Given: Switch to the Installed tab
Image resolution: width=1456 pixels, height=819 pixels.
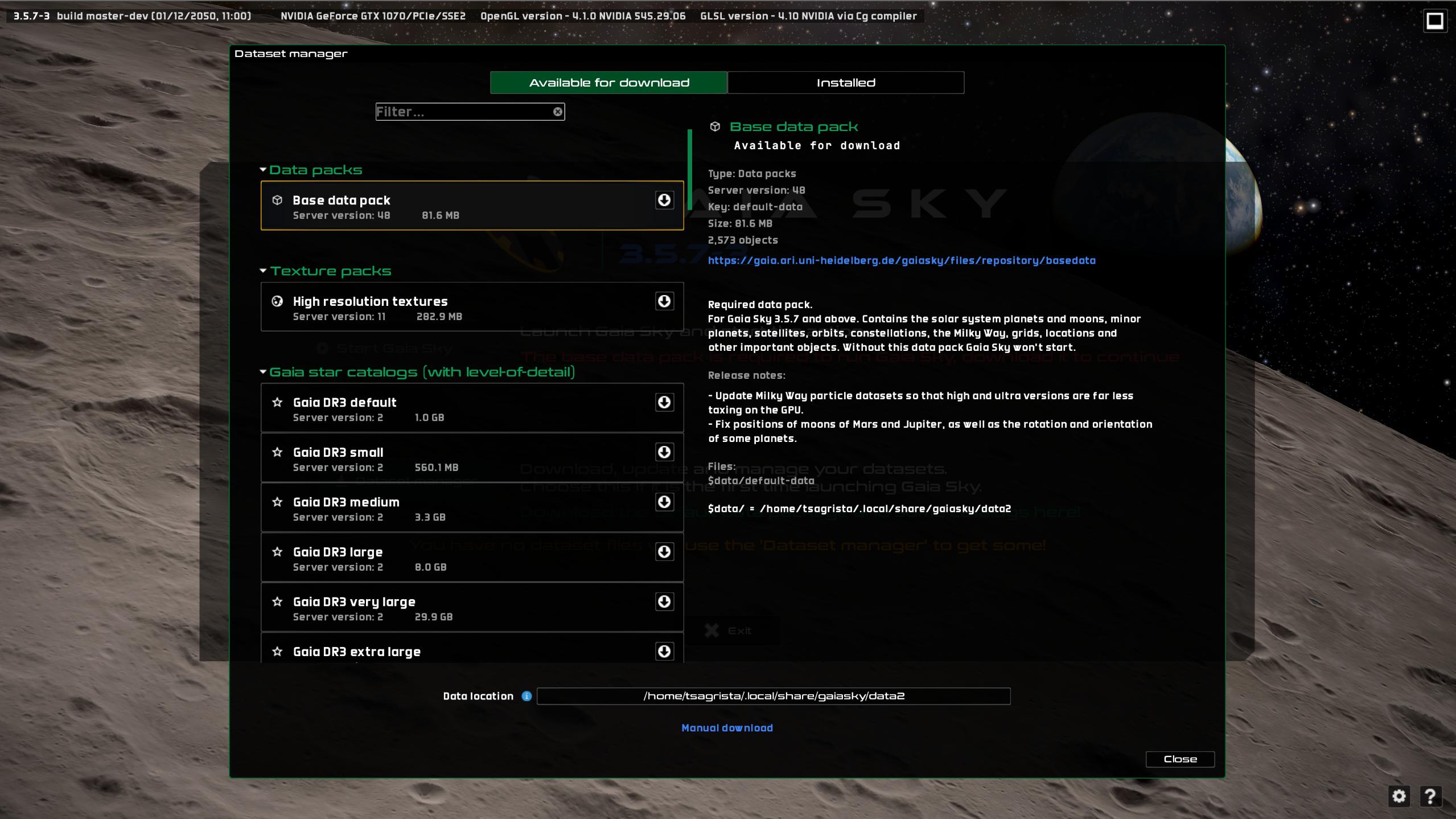Looking at the screenshot, I should [x=845, y=82].
